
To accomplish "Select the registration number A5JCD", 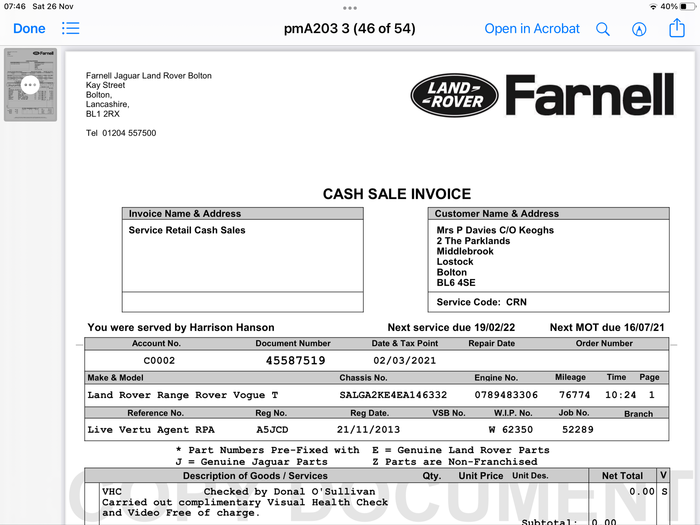I will [272, 429].
